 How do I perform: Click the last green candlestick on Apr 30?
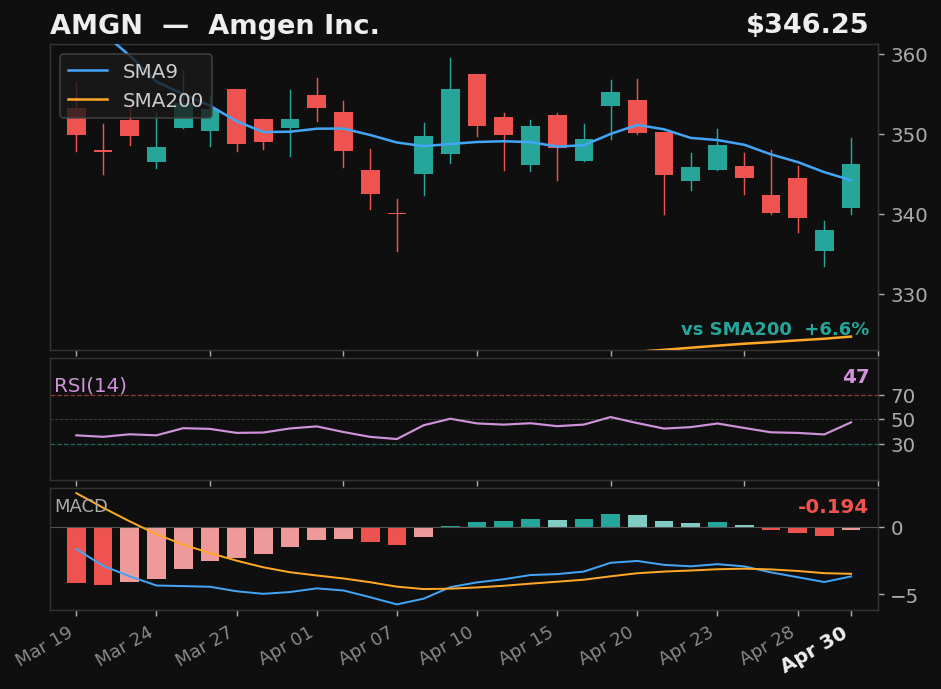coord(851,186)
